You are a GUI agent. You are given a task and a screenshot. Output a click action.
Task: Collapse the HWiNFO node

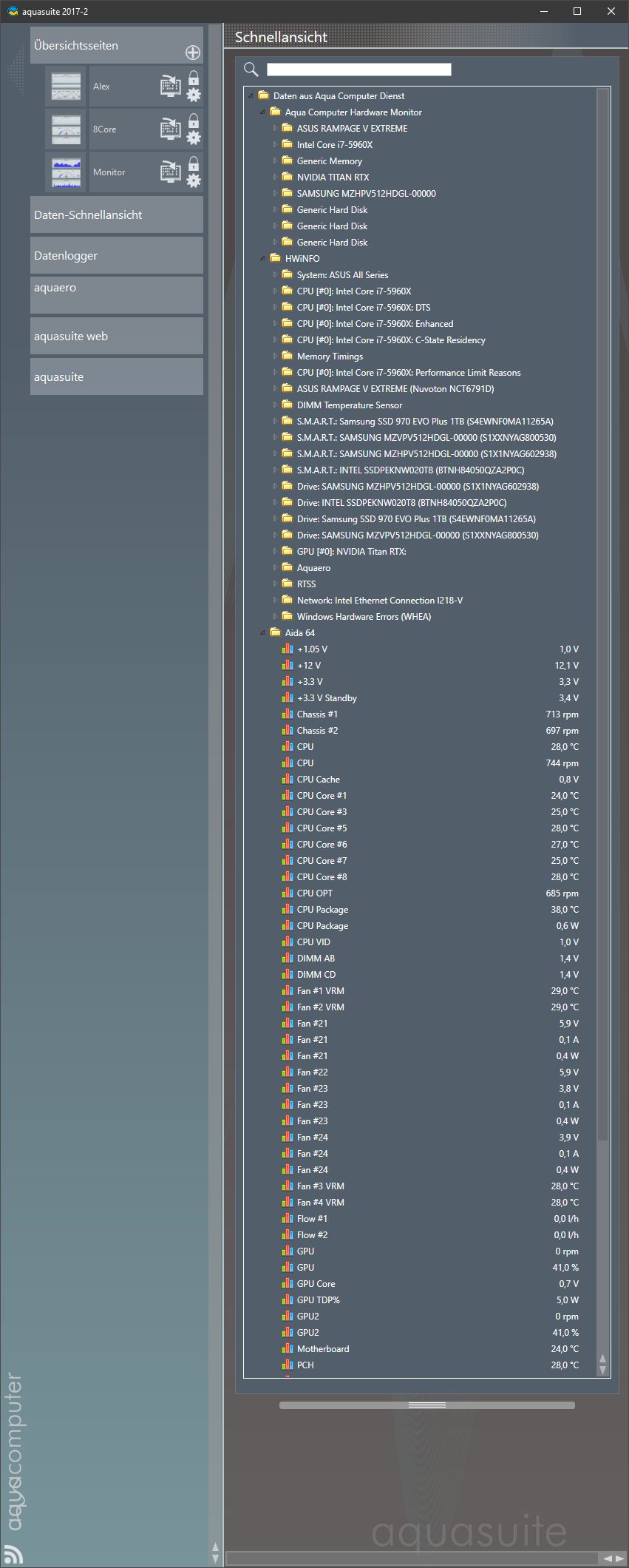(x=262, y=258)
